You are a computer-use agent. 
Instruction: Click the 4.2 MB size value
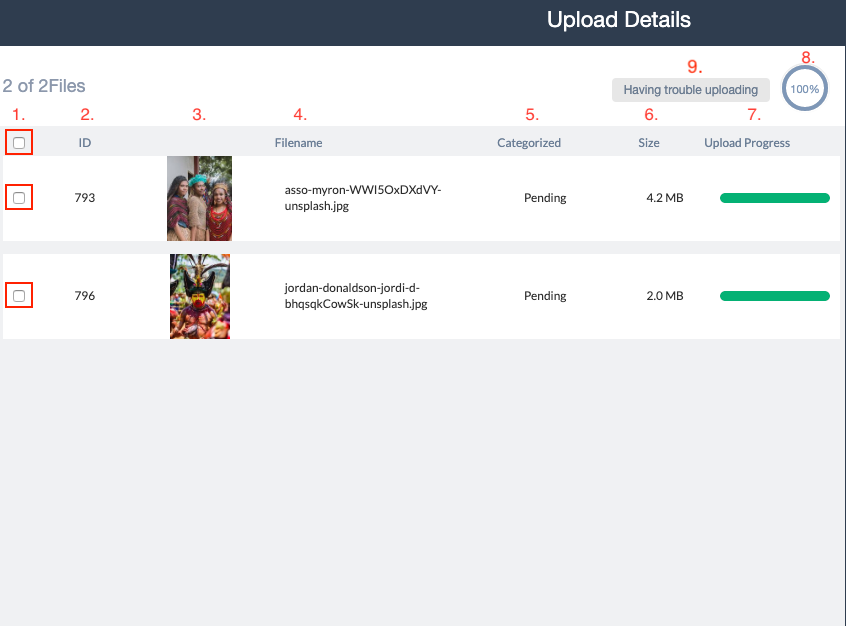coord(665,198)
